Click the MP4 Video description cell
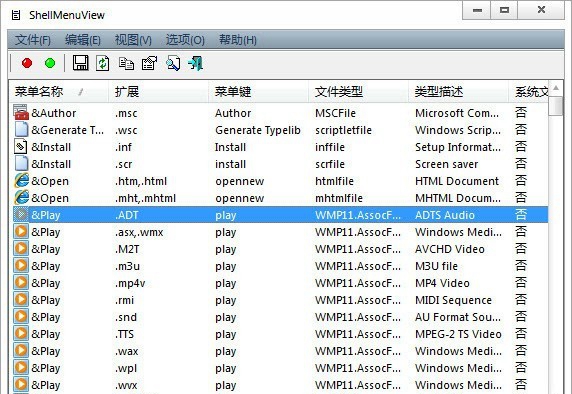 click(x=442, y=283)
